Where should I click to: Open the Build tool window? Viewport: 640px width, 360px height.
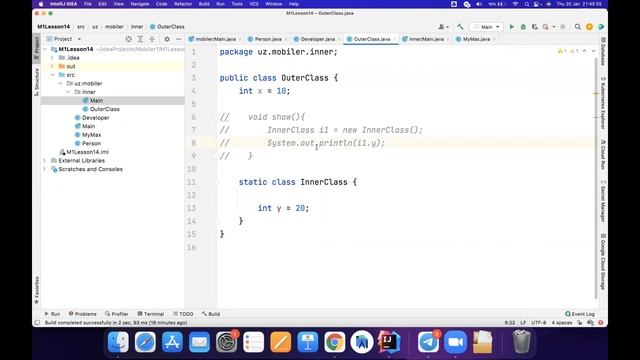click(211, 314)
